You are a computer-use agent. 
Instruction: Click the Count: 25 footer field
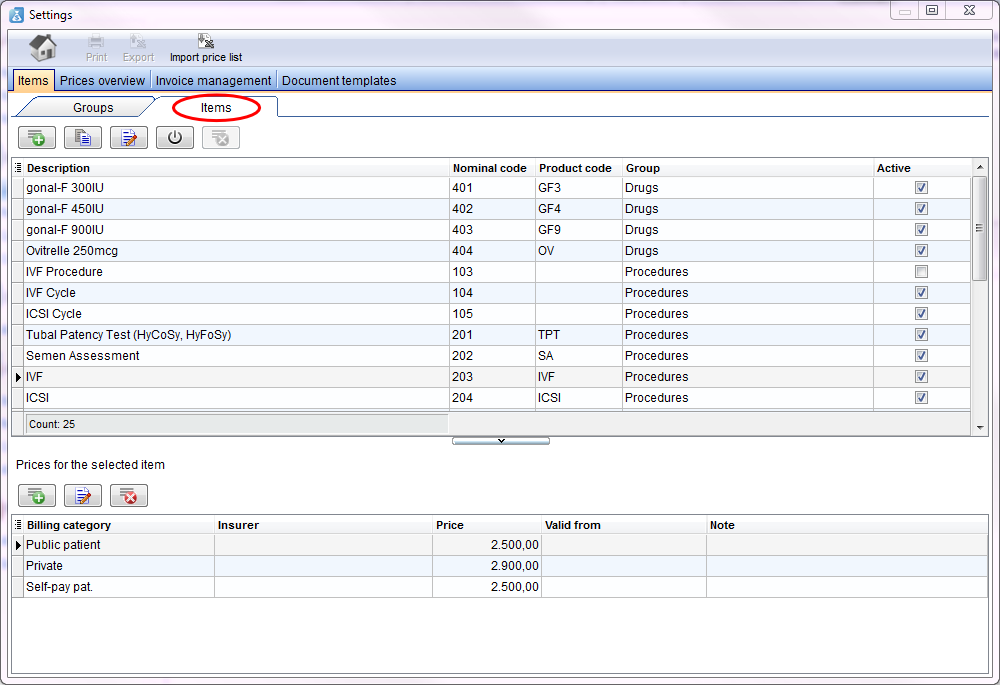pyautogui.click(x=237, y=424)
